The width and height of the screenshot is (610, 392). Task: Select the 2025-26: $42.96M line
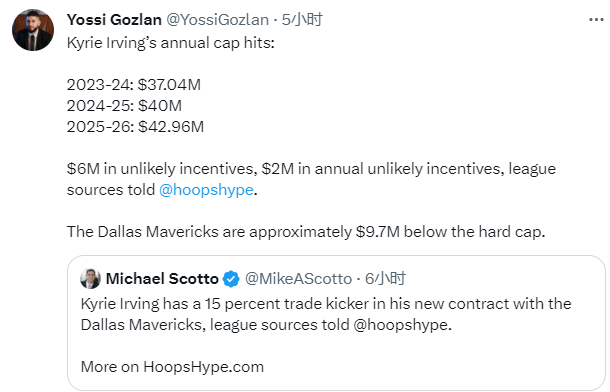point(135,127)
